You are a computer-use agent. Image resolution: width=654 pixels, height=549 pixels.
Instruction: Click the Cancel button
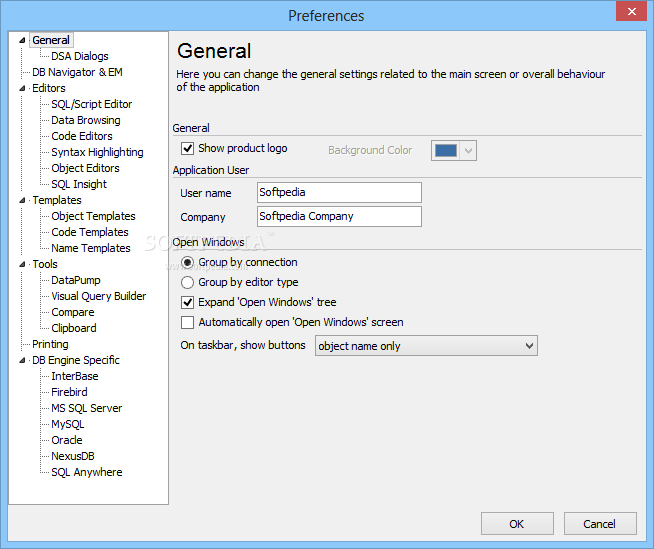(600, 524)
